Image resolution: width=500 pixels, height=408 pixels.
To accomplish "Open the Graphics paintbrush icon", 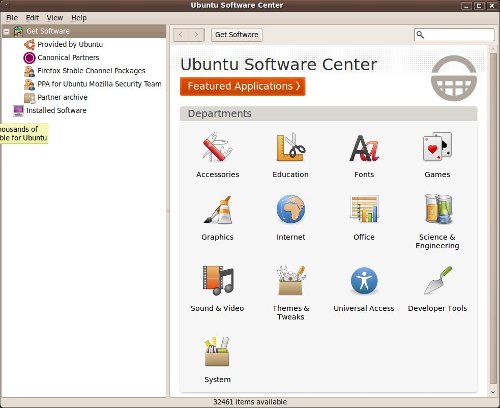I will point(217,210).
